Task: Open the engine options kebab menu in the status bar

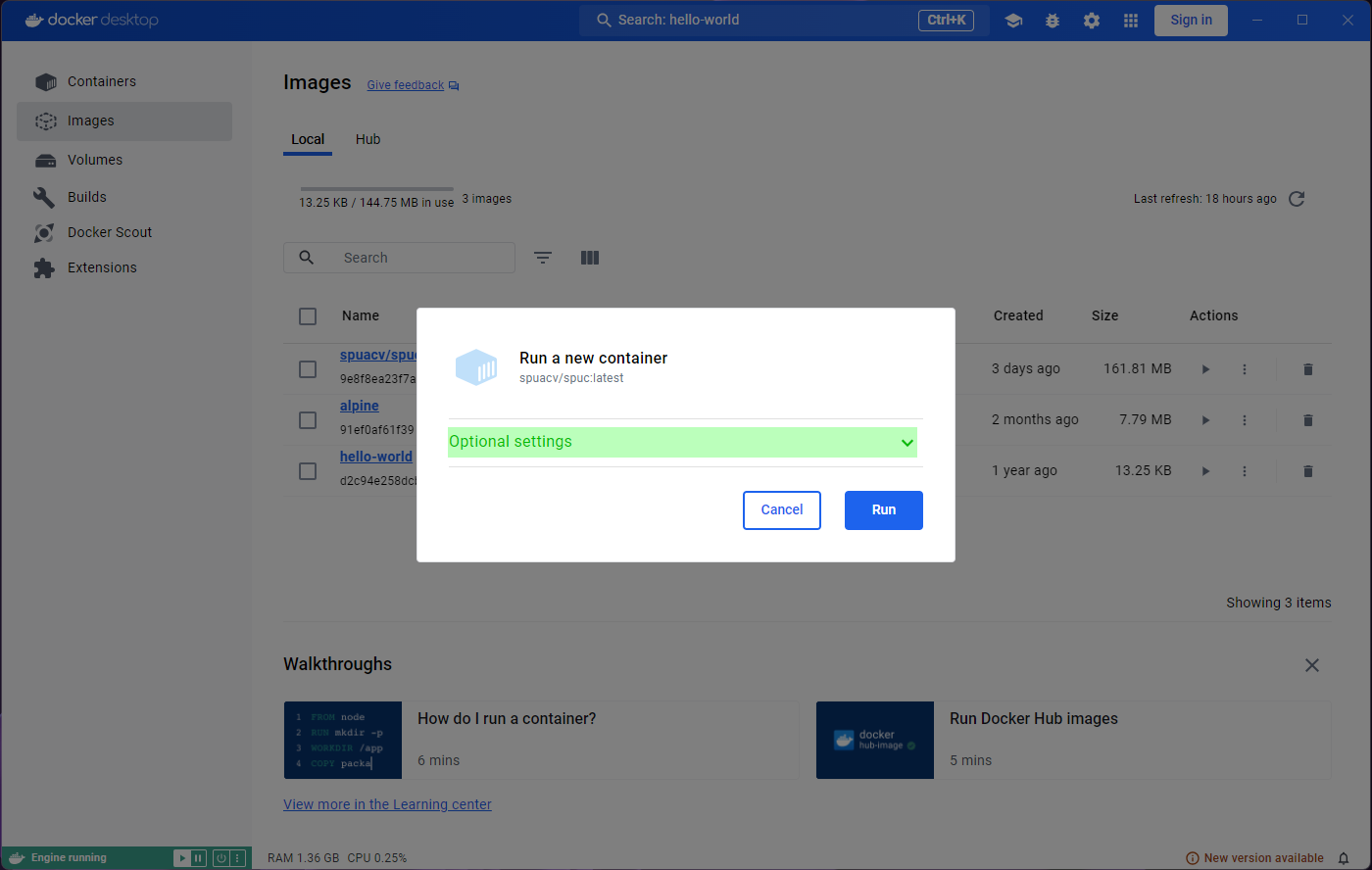Action: coord(237,858)
